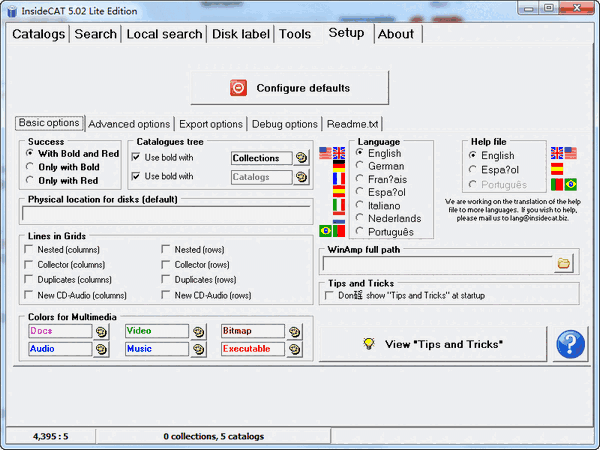Enable Collector (columns) grid lines
Image resolution: width=600 pixels, height=450 pixels.
coord(28,264)
